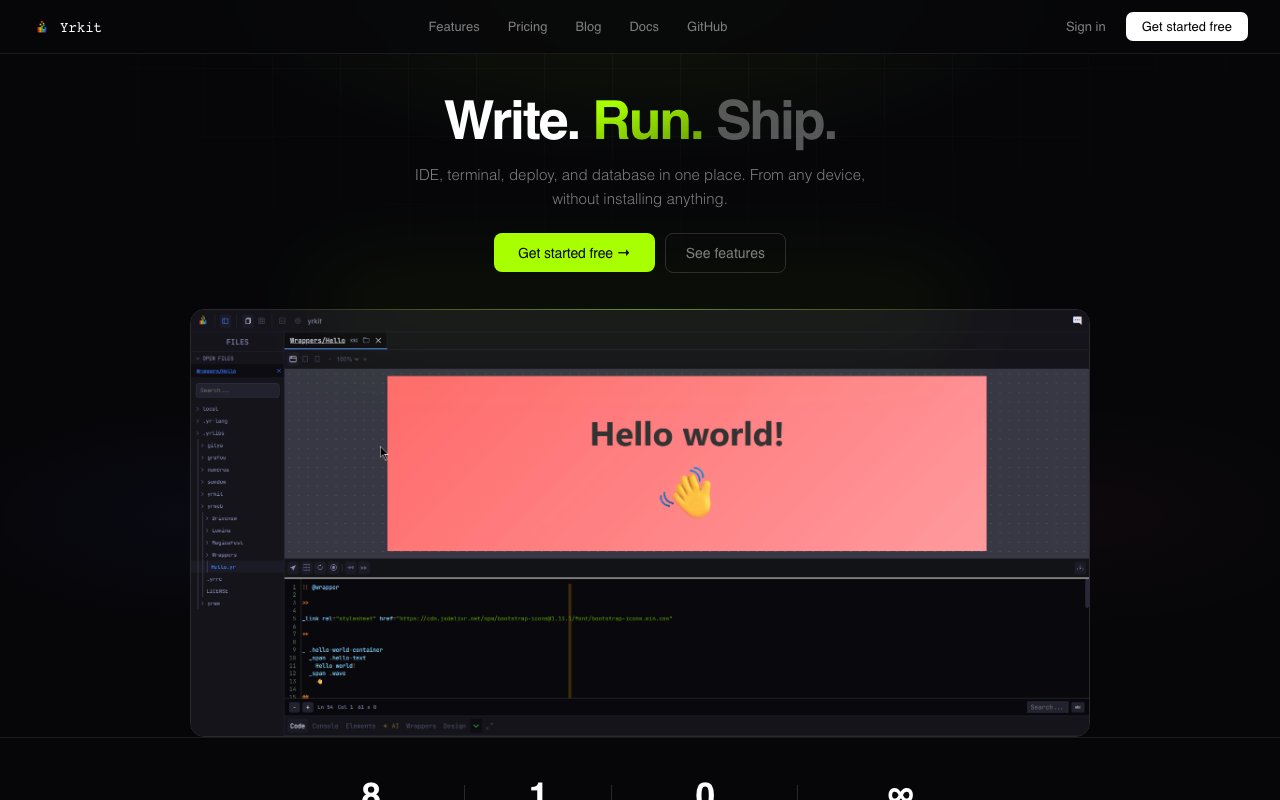Switch to the AI tab
1280x800 pixels.
[391, 726]
